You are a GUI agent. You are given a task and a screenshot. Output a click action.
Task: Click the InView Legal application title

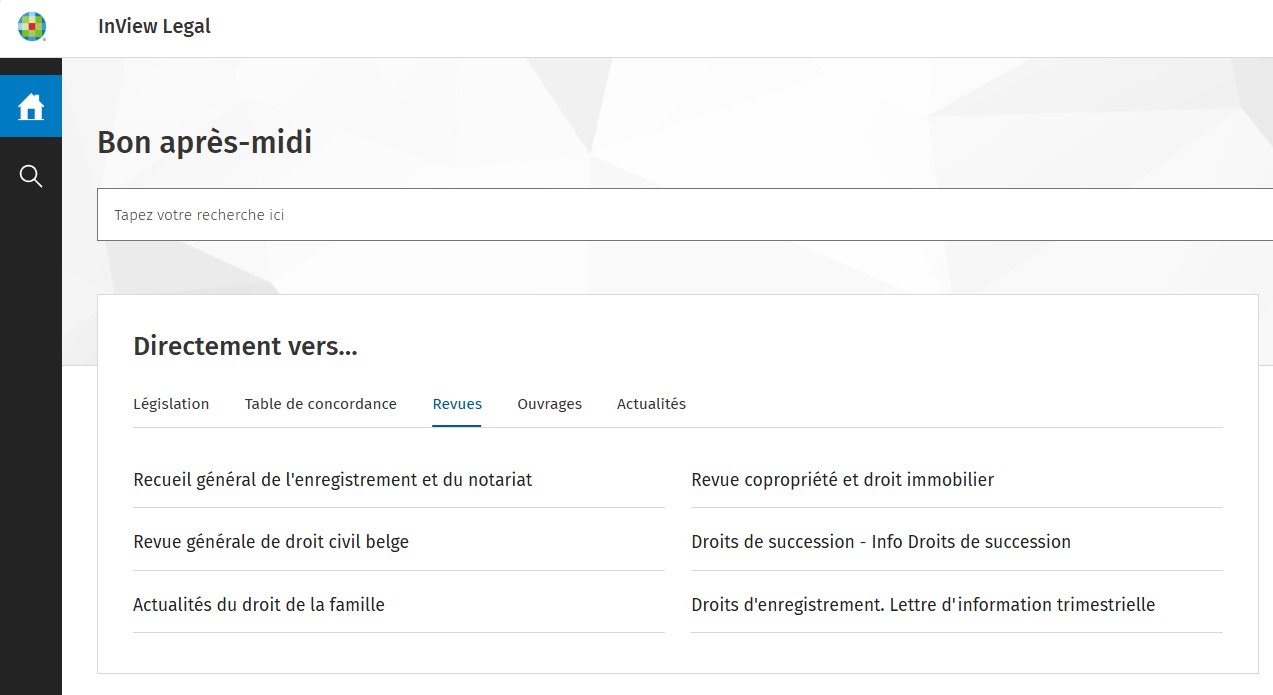tap(154, 27)
